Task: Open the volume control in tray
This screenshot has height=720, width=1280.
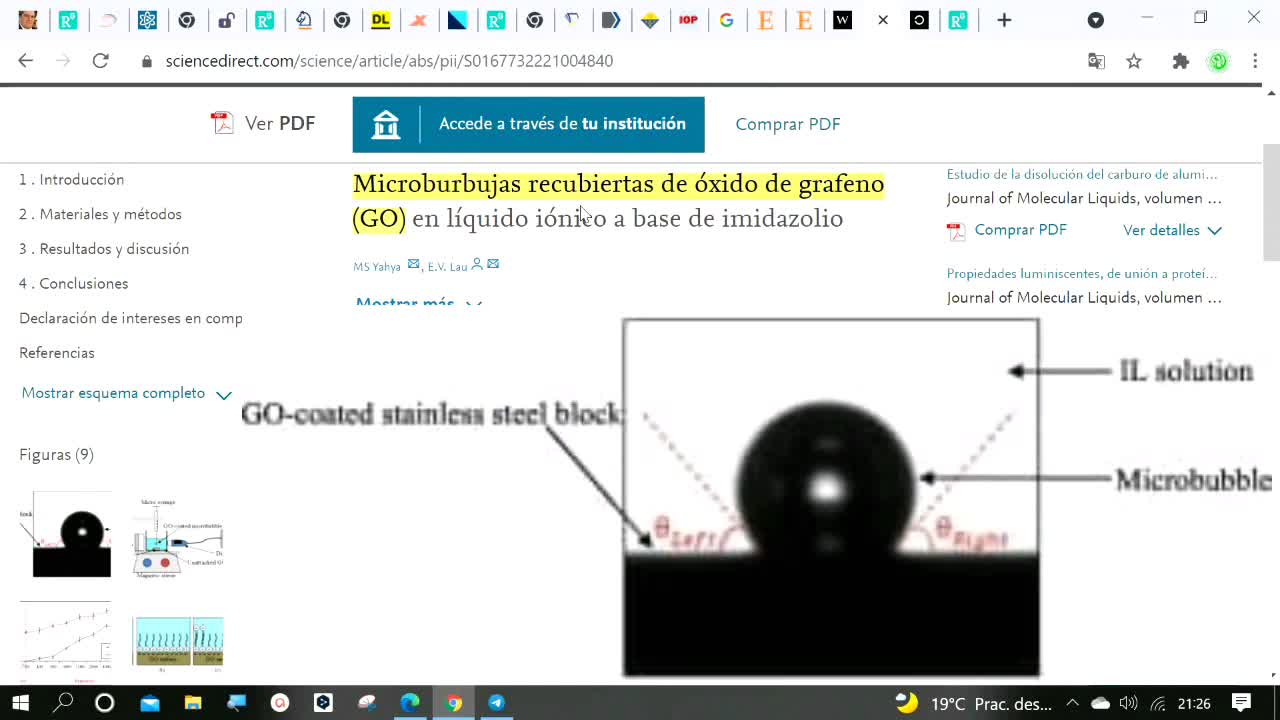Action: [x=1129, y=703]
